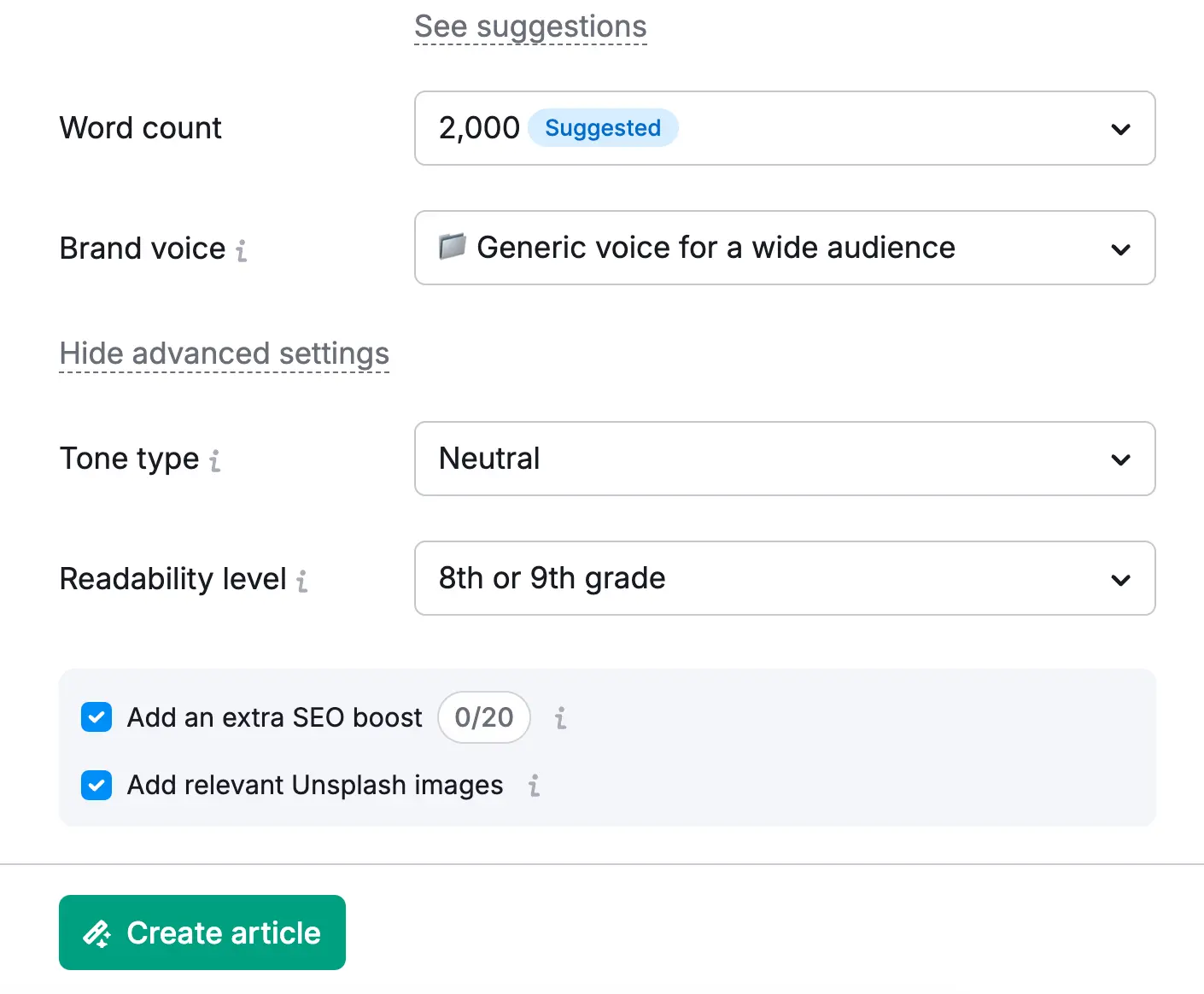Uncheck Add an extra SEO boost checkbox
This screenshot has height=994, width=1204.
pyautogui.click(x=96, y=717)
